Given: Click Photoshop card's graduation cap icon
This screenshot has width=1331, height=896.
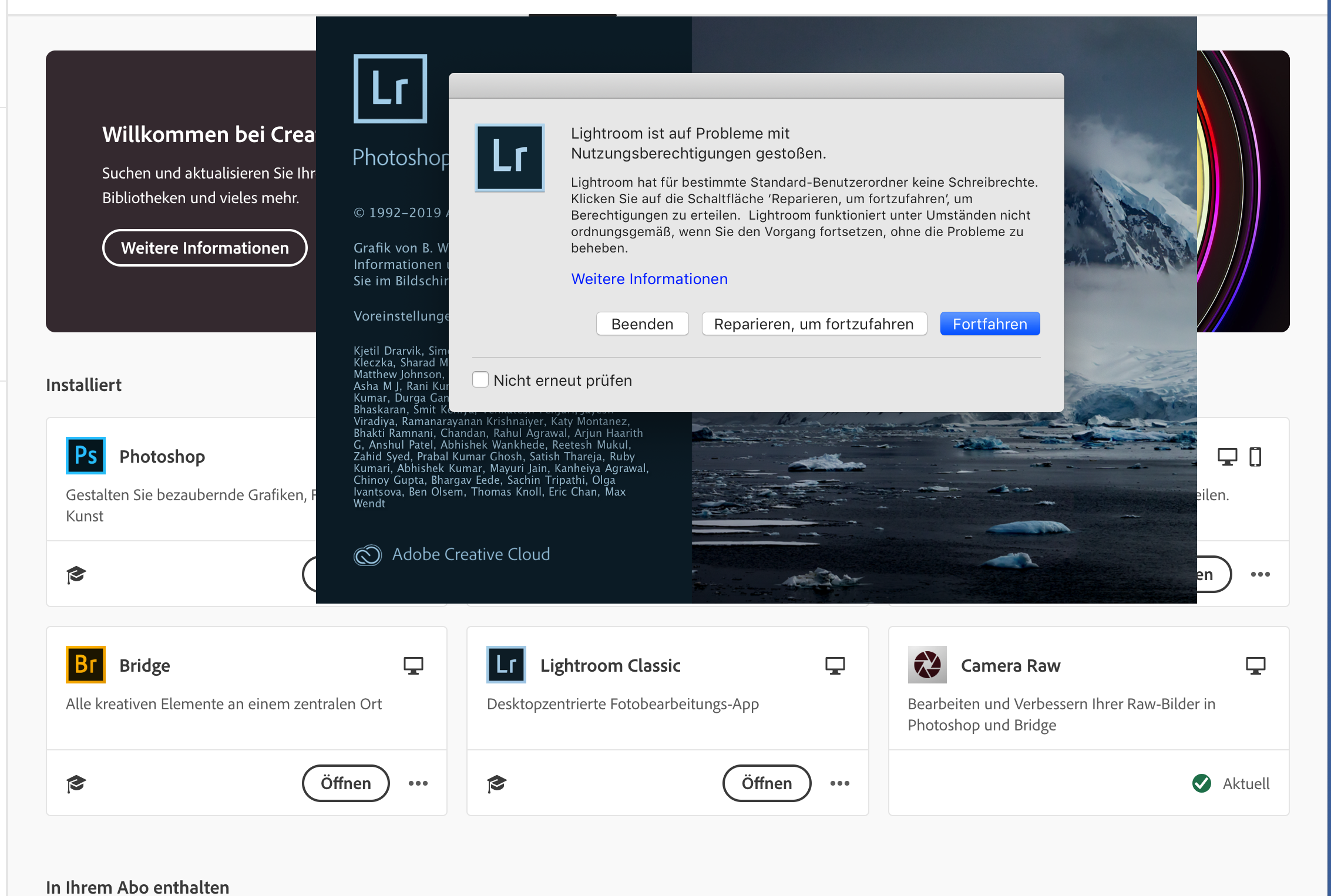Looking at the screenshot, I should tap(76, 574).
